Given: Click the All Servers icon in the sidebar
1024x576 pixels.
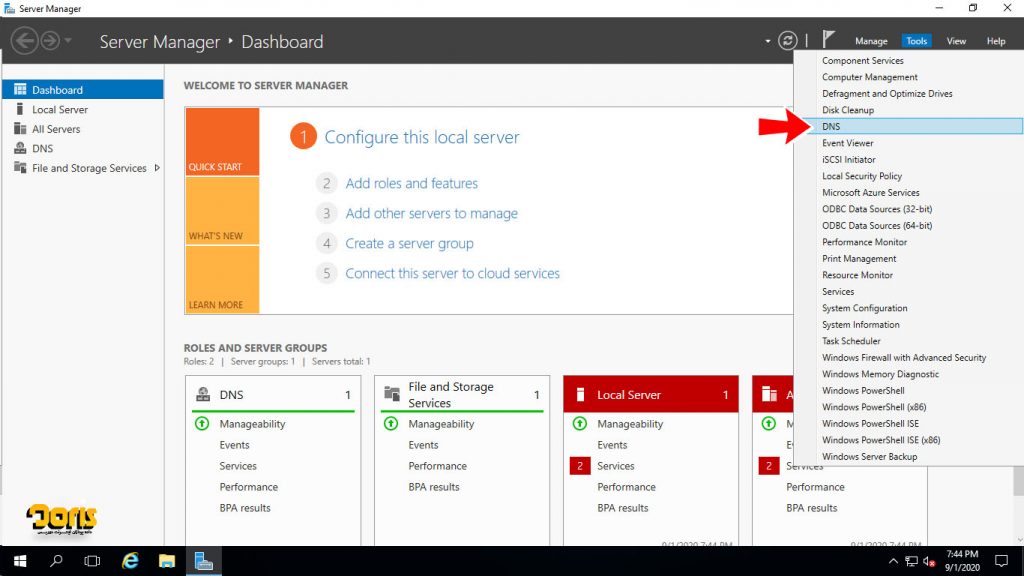Looking at the screenshot, I should point(20,129).
